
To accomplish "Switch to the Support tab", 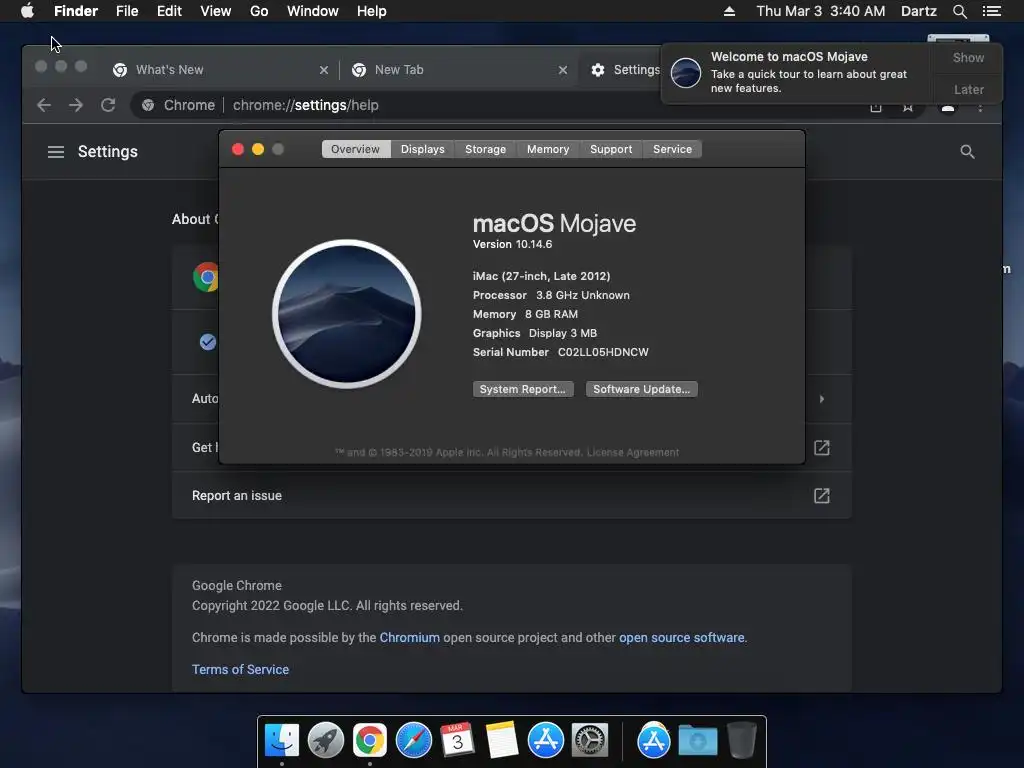I will (x=611, y=149).
